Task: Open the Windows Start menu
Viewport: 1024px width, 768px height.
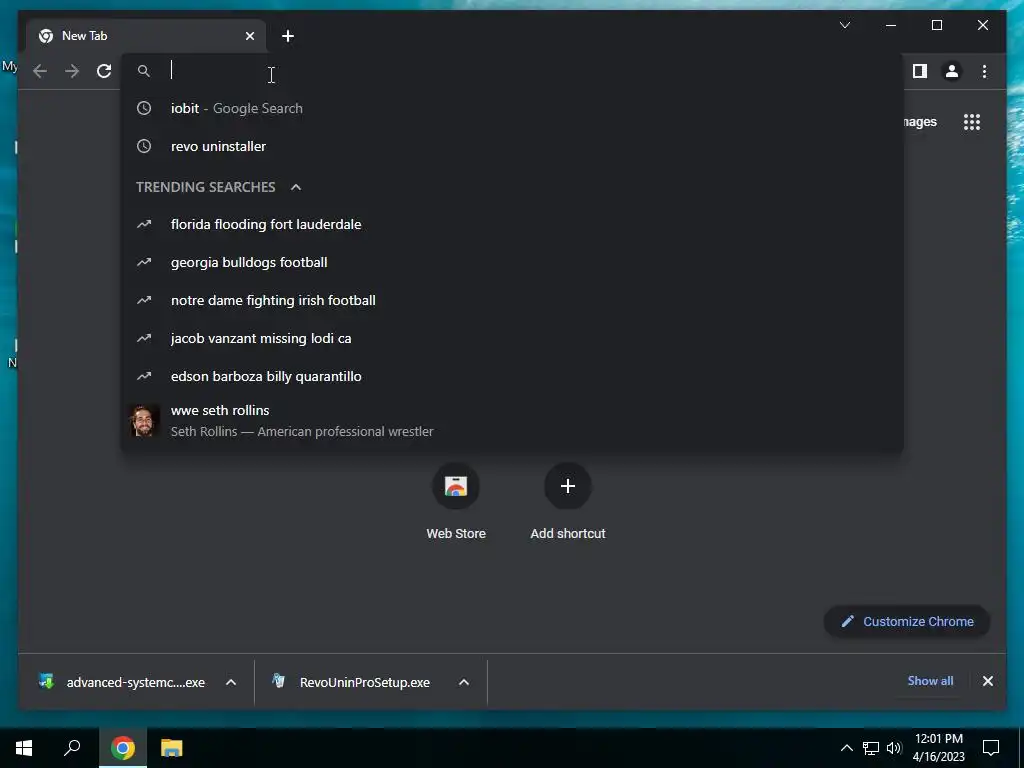Action: tap(24, 748)
